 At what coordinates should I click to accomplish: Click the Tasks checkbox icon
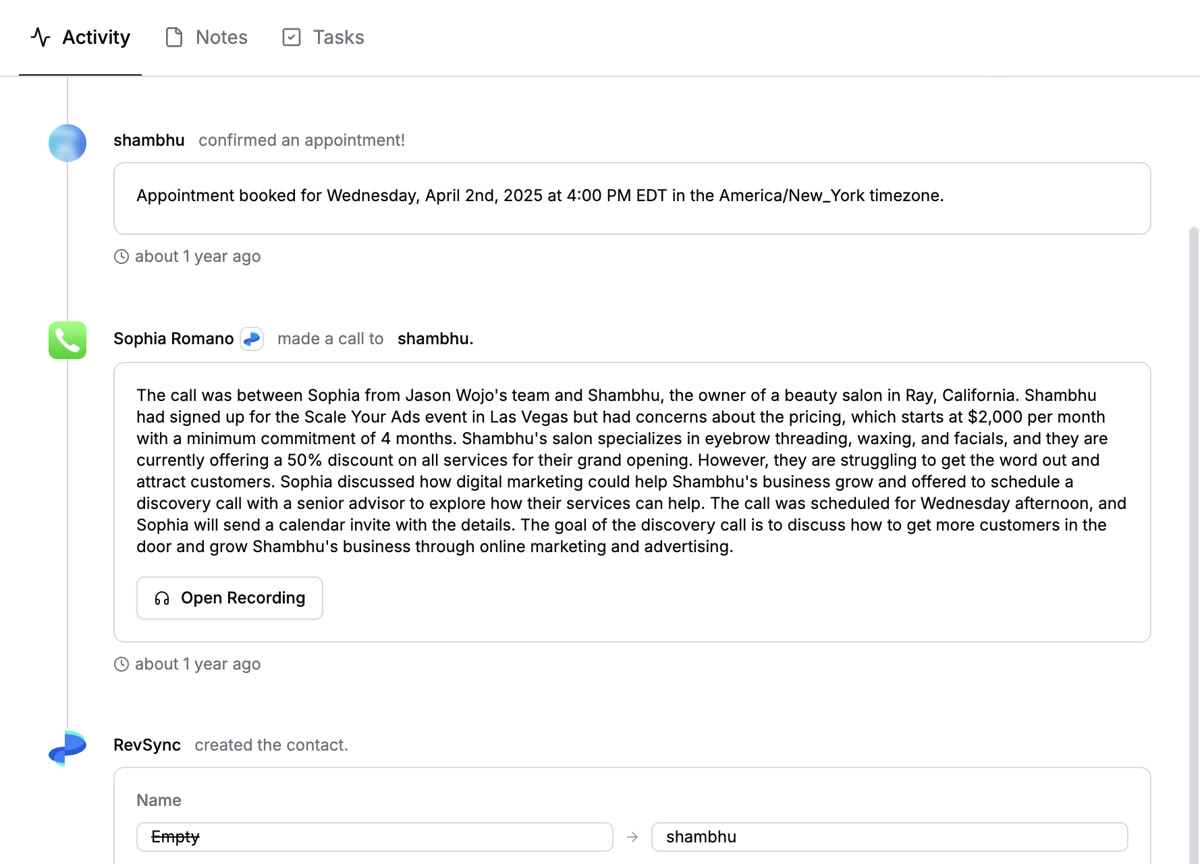pyautogui.click(x=291, y=38)
